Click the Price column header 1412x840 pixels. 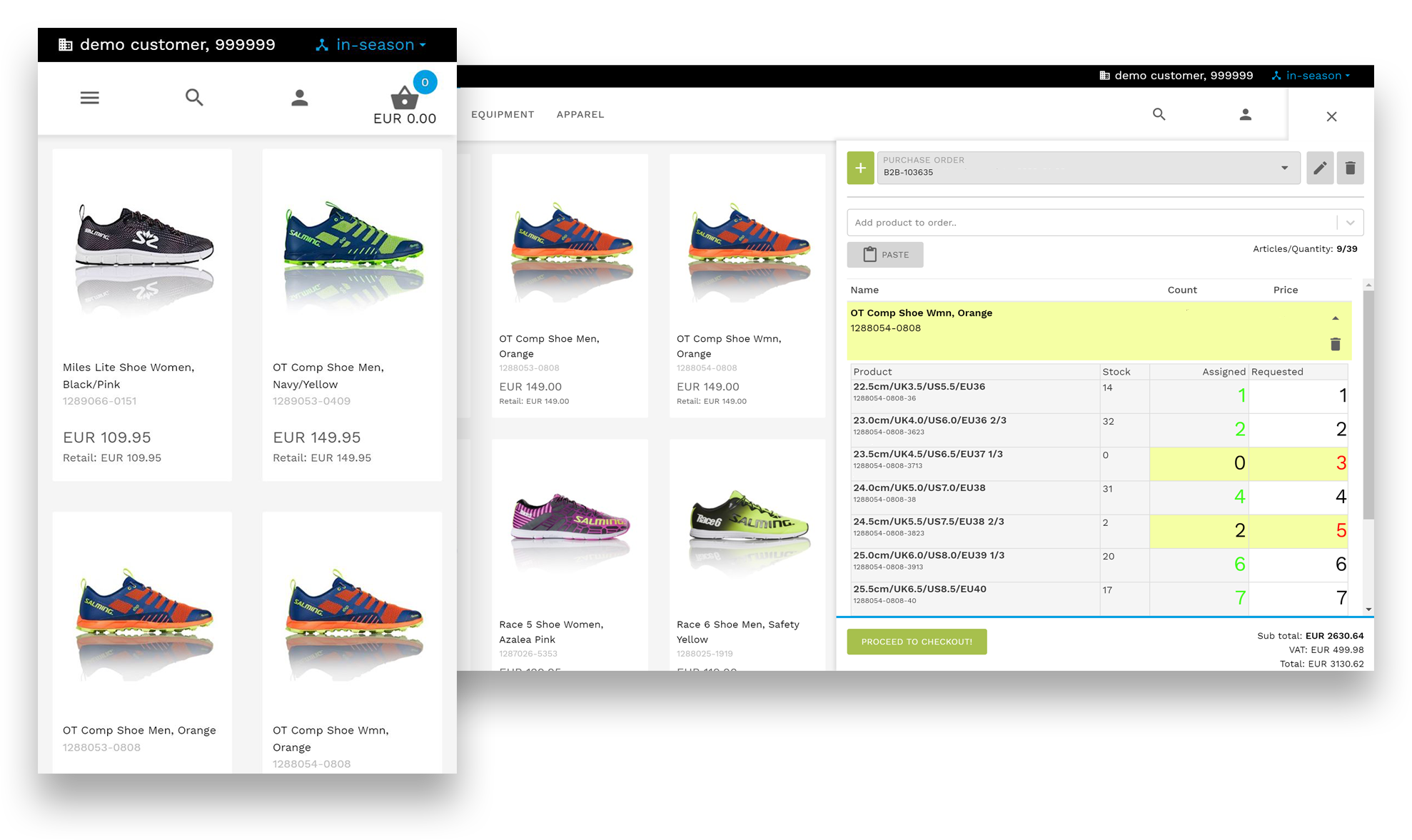(x=1286, y=290)
